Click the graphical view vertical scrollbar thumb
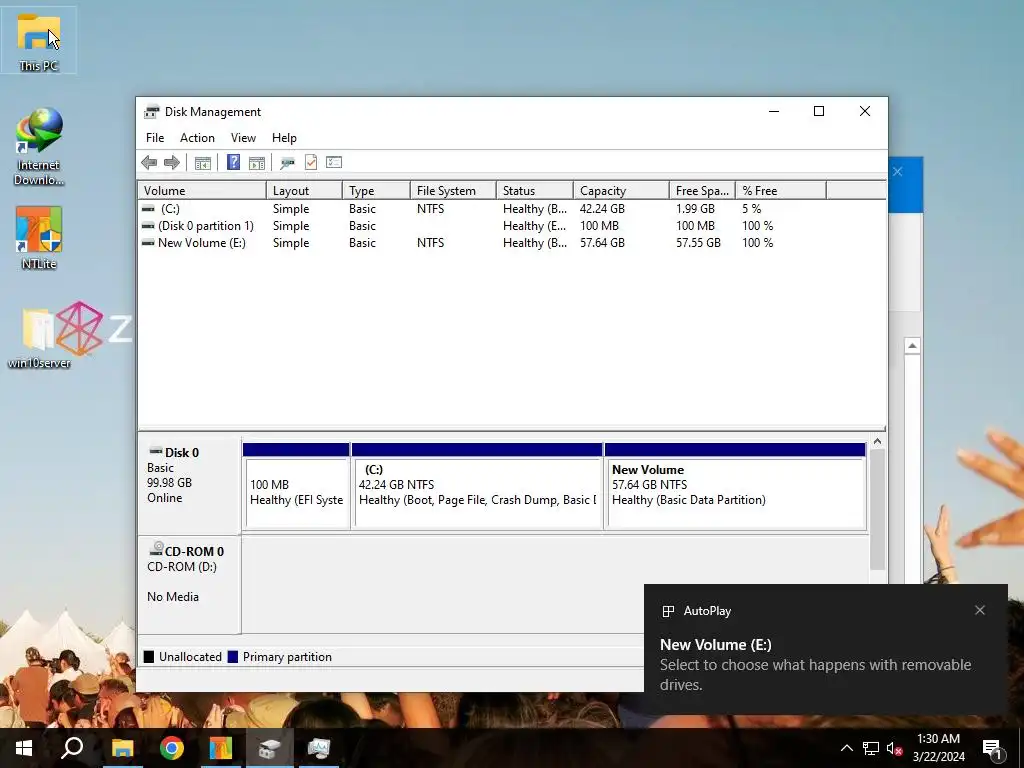This screenshot has height=768, width=1024. click(x=877, y=509)
